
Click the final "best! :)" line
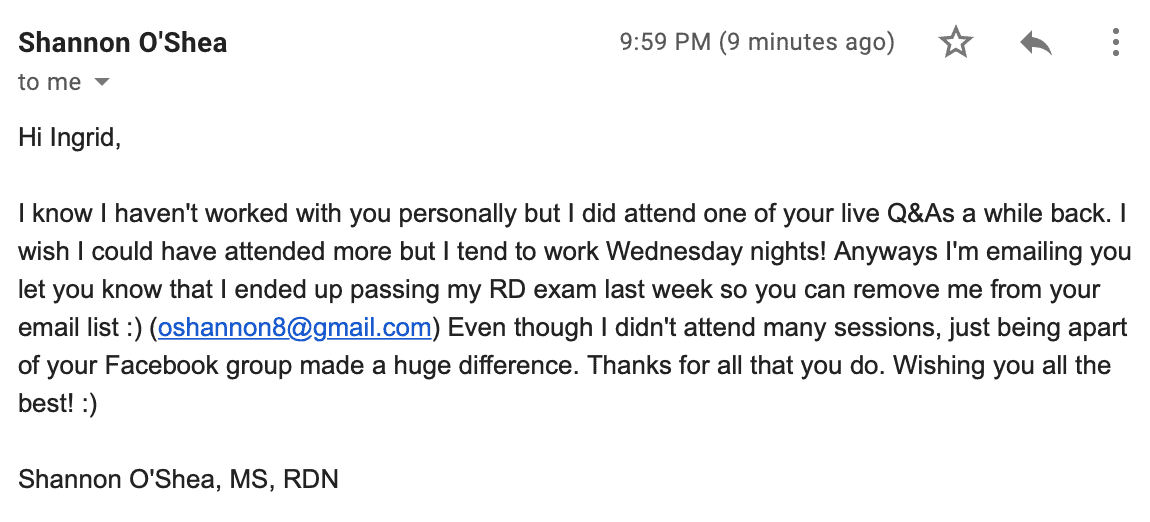tap(57, 403)
